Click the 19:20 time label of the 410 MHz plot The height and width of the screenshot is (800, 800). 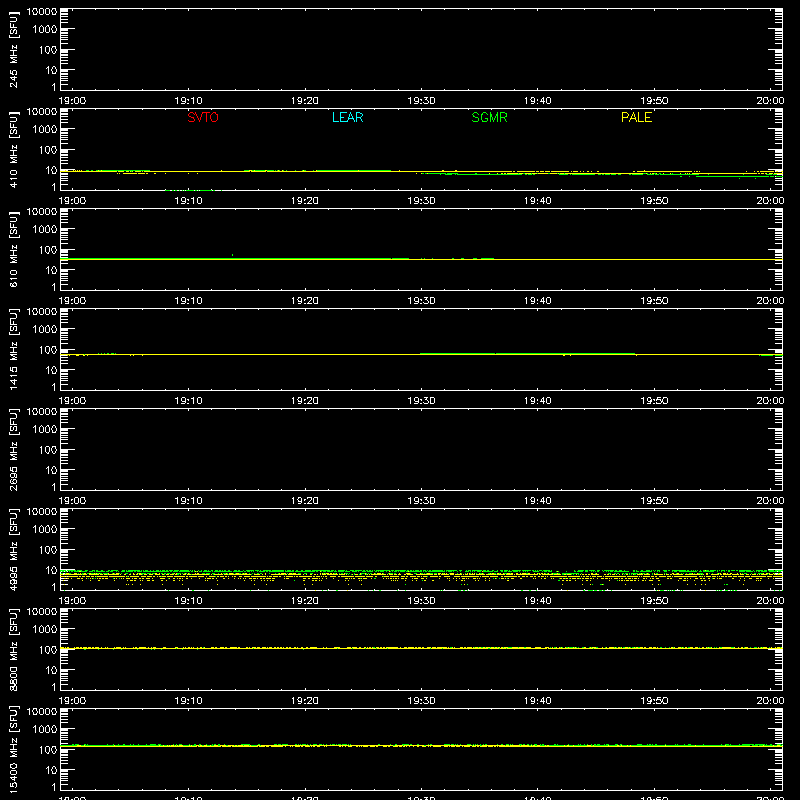[x=305, y=201]
